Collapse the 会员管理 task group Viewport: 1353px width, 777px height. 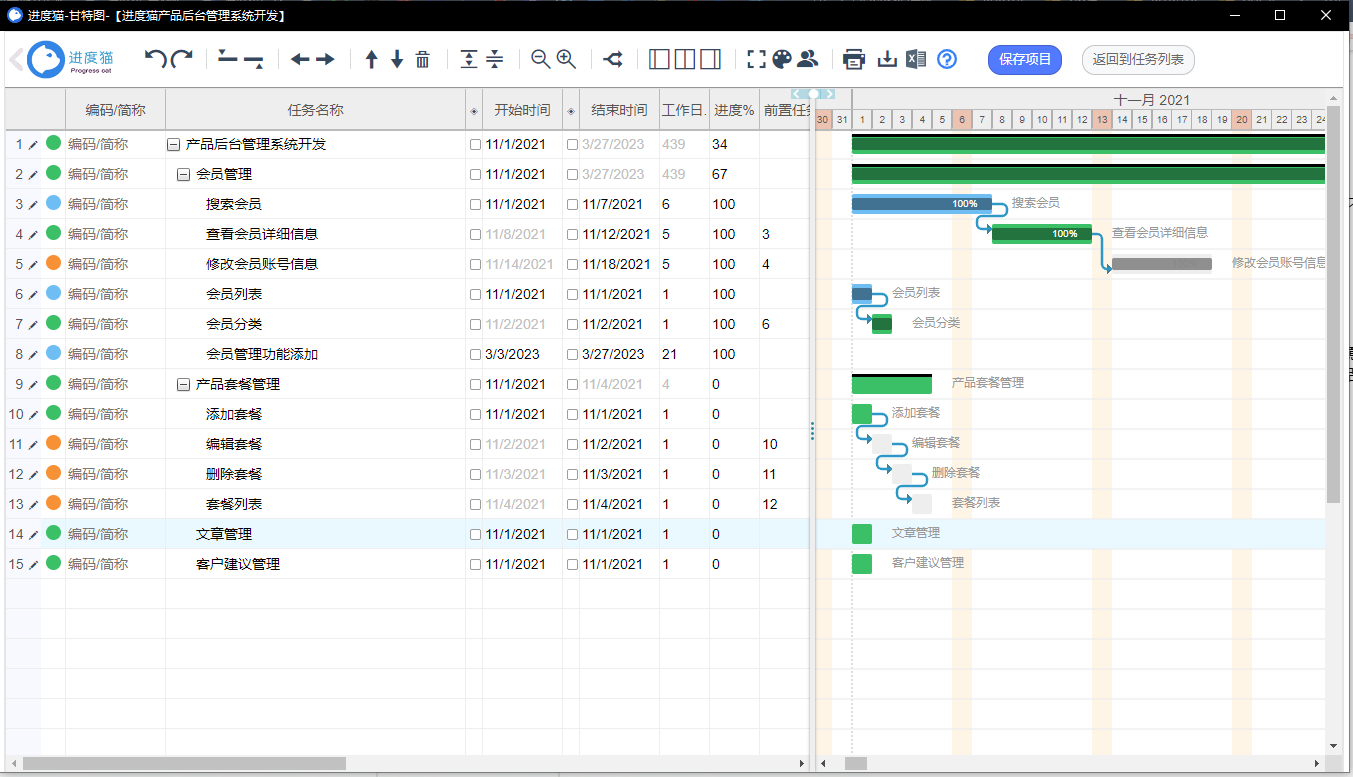[x=183, y=174]
